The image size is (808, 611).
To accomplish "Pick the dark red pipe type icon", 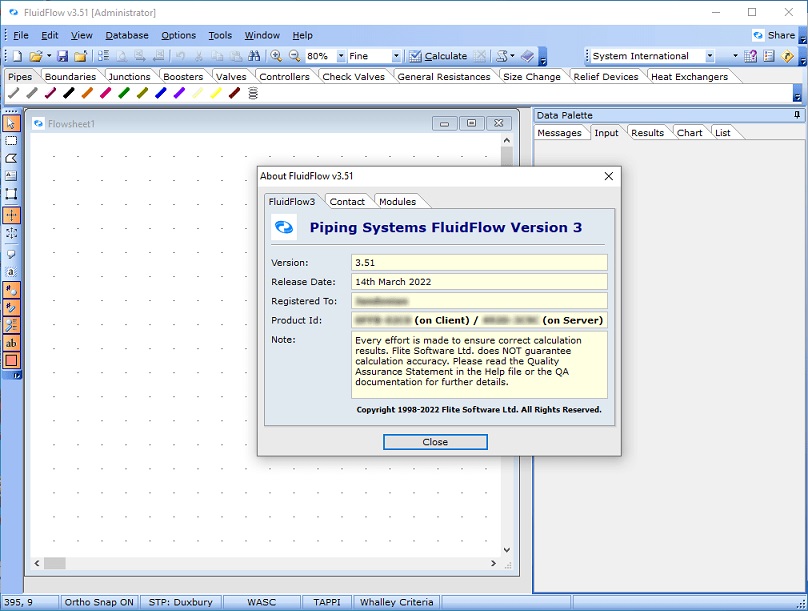I will [234, 93].
